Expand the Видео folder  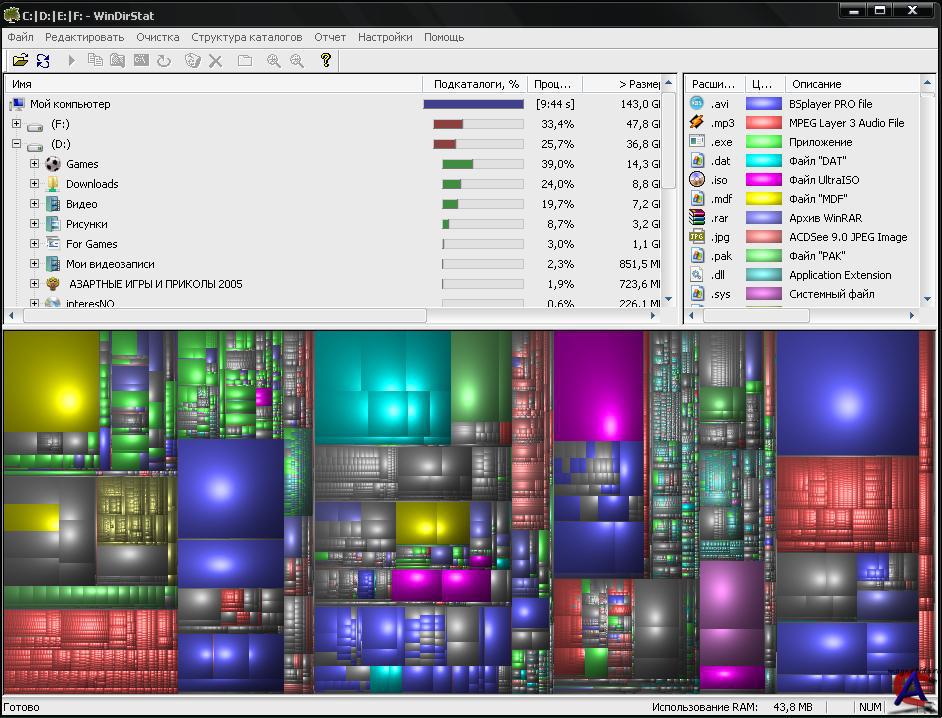click(34, 204)
